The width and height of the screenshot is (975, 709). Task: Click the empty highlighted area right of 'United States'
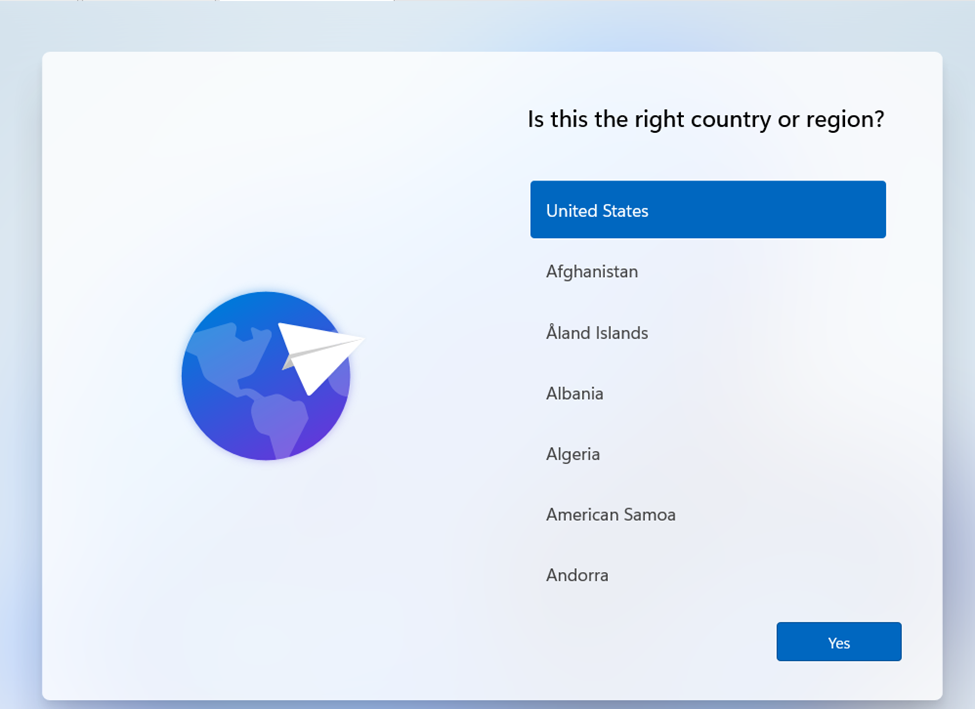click(x=780, y=211)
